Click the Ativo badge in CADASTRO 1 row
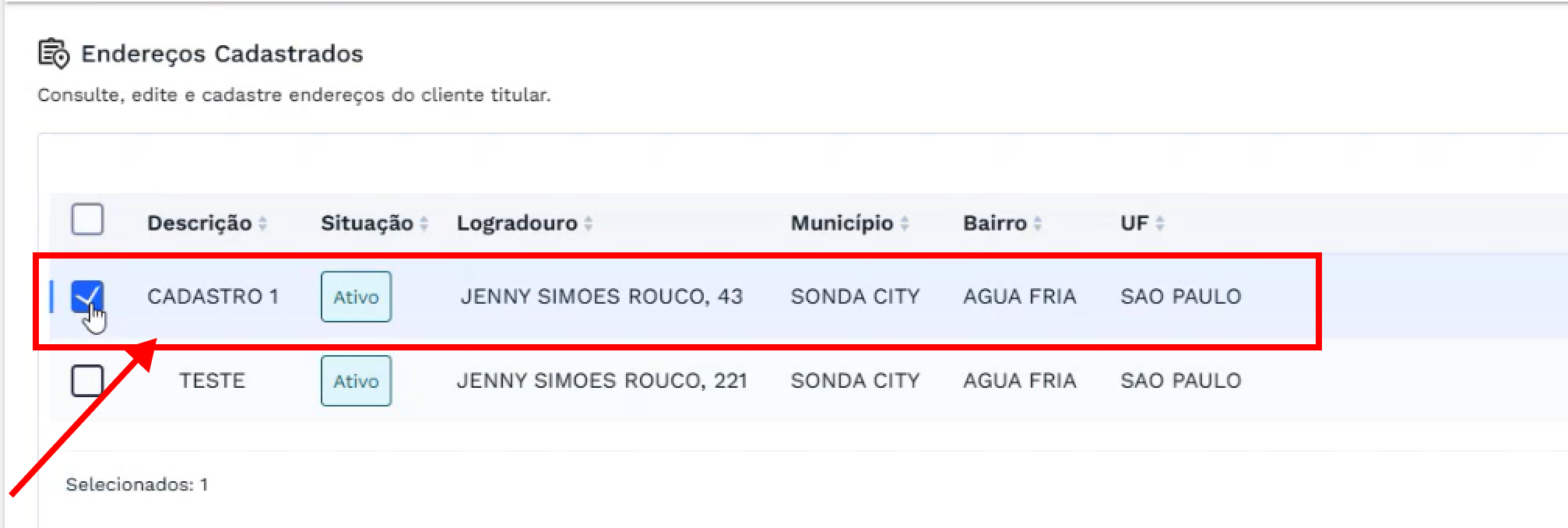 point(356,297)
